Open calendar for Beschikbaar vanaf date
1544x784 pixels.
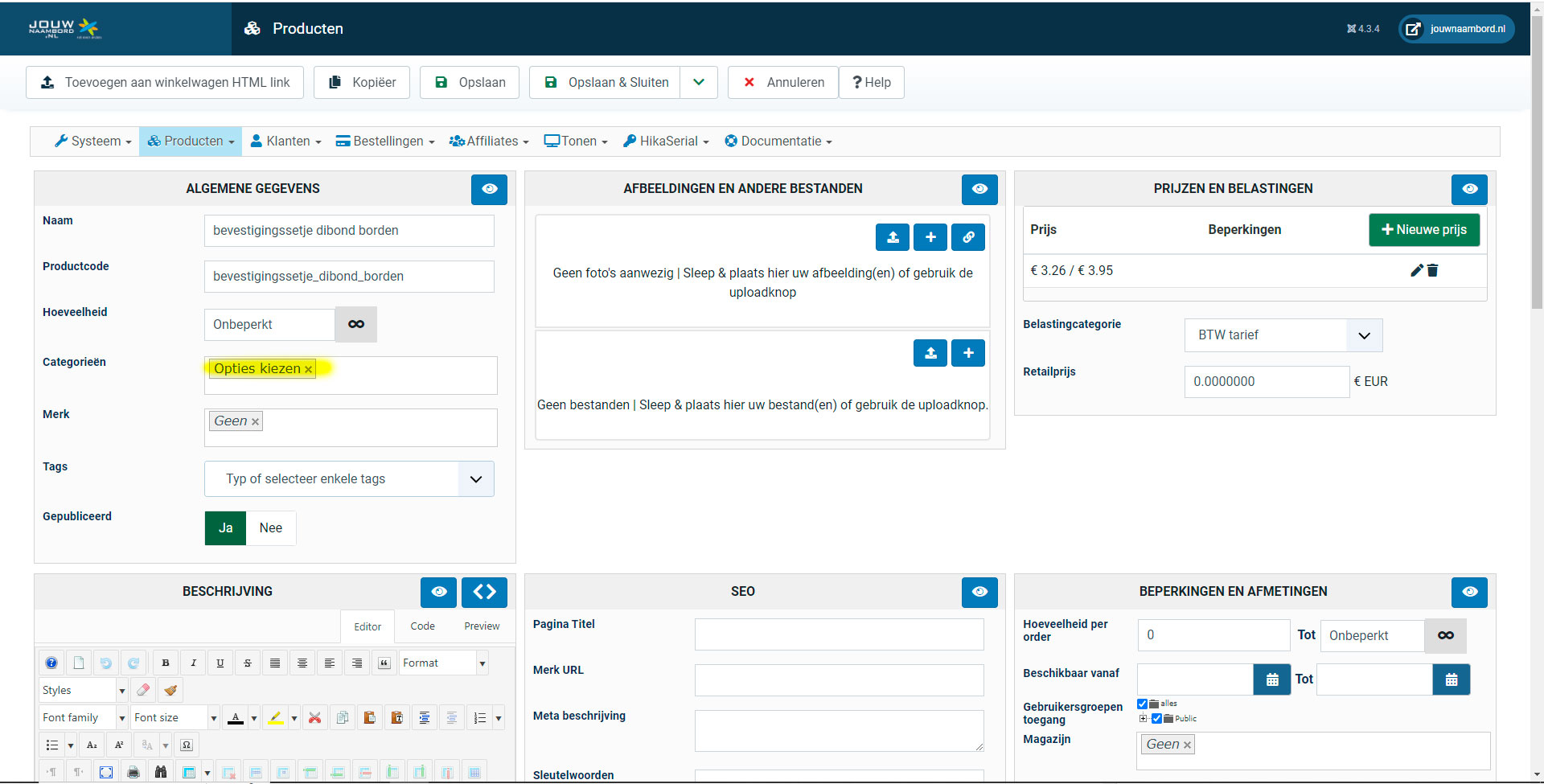click(1272, 679)
